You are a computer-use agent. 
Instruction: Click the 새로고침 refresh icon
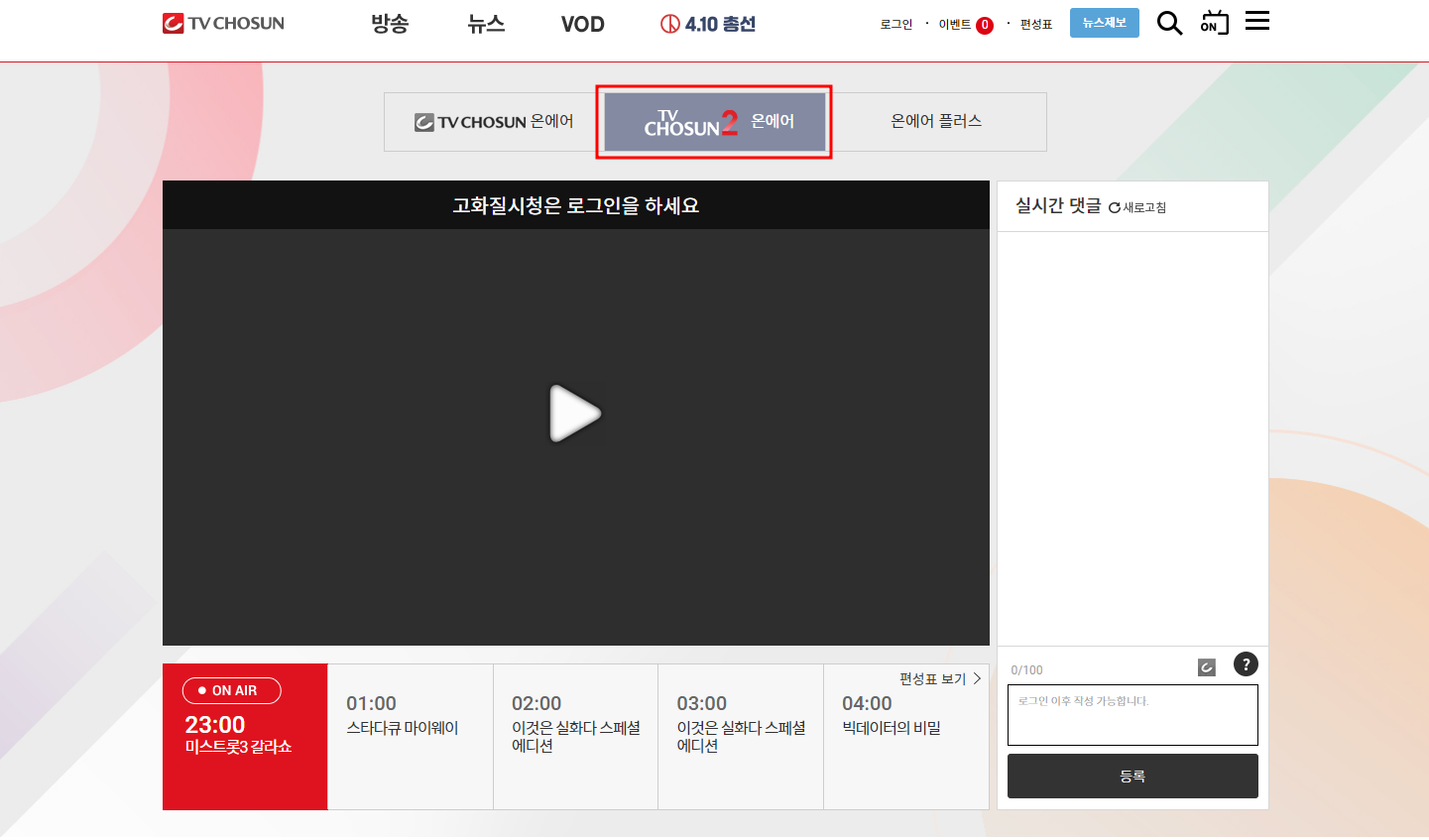coord(1115,207)
